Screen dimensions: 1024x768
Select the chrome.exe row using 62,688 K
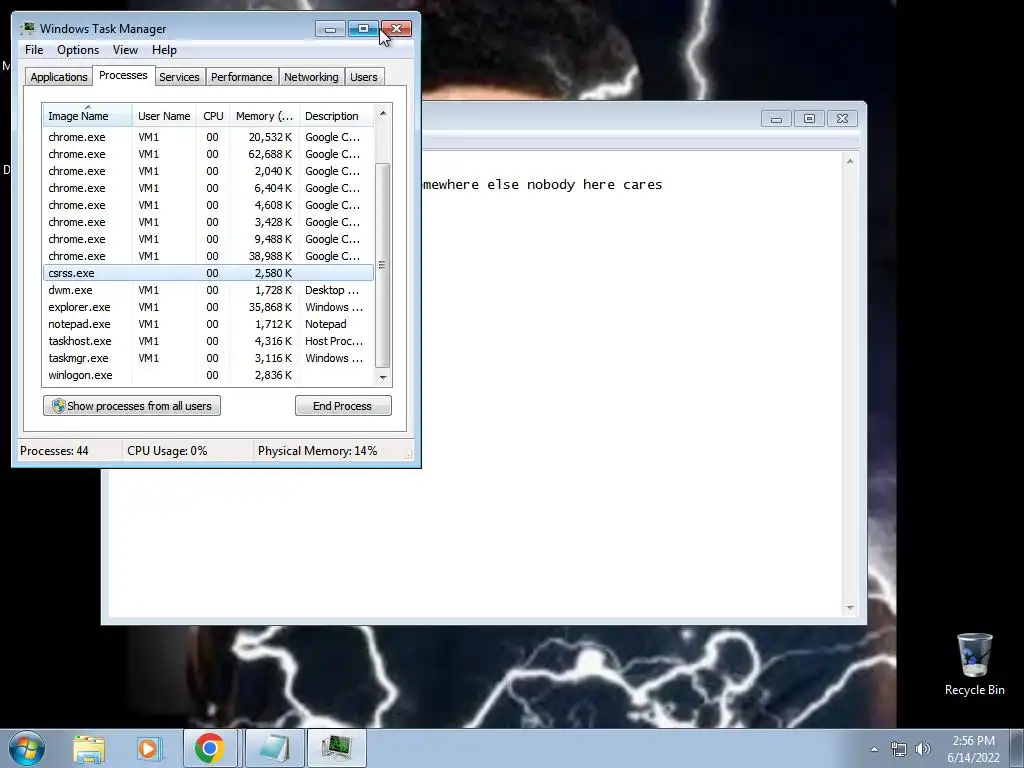208,154
